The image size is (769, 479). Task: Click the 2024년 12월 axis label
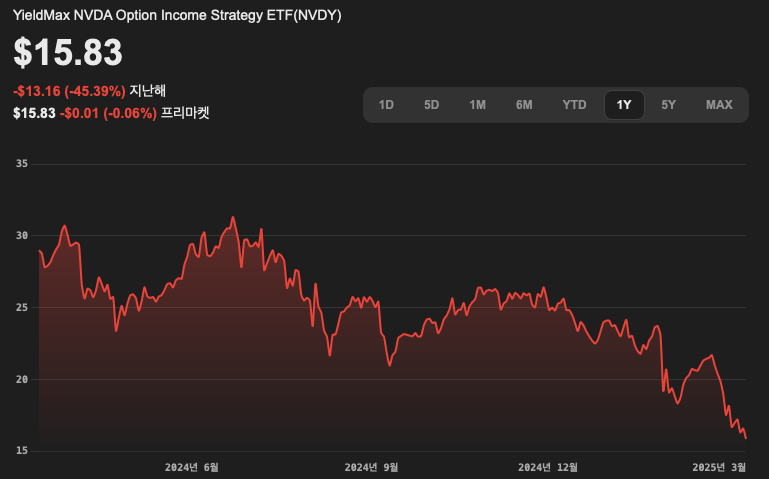coord(548,467)
